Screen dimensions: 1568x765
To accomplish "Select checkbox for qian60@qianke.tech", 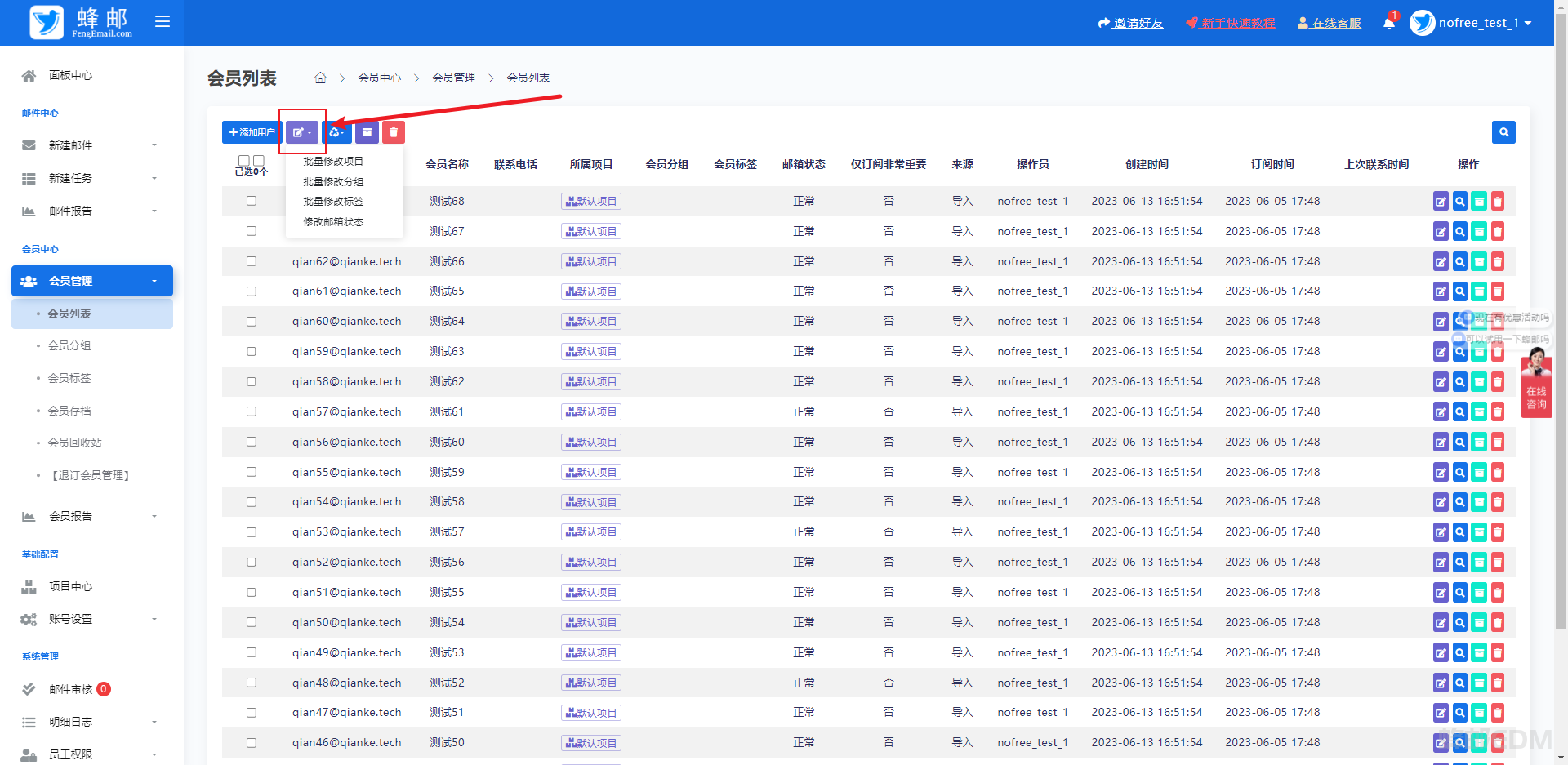I will coord(252,322).
